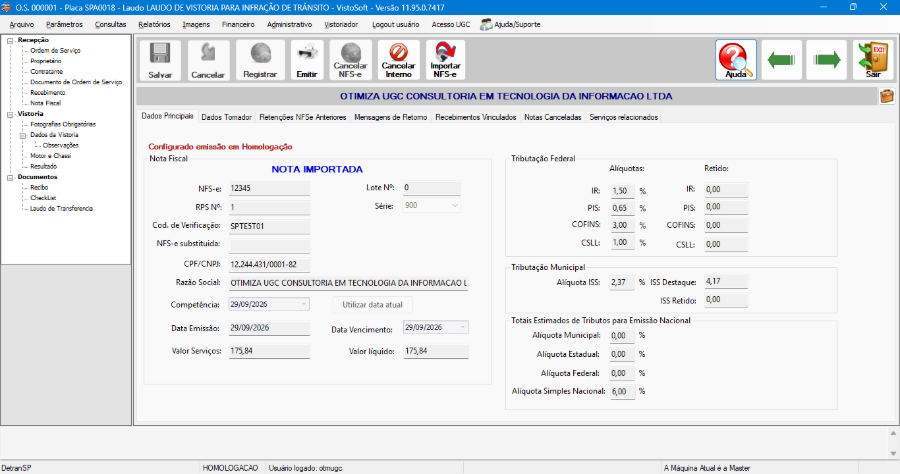Viewport: 900px width, 474px height.
Task: Open the Arquivo menu
Action: click(x=22, y=25)
